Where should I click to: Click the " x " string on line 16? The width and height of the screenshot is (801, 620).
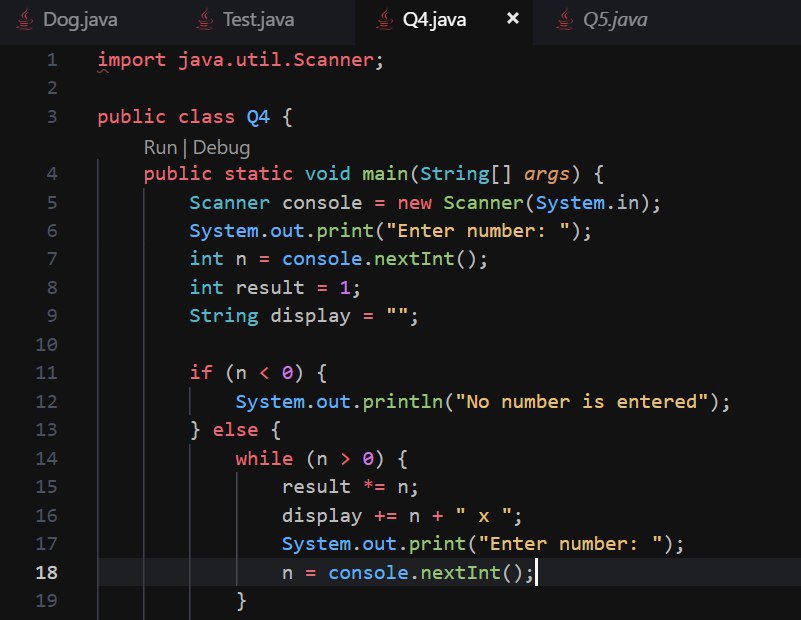pos(484,515)
